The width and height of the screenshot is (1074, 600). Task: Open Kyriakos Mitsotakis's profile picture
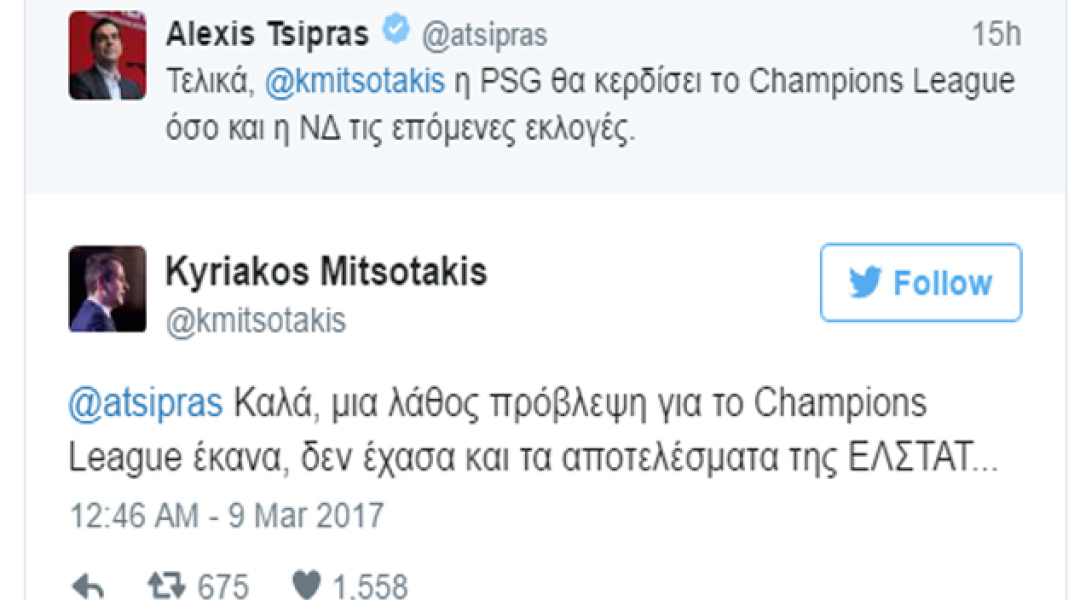107,289
